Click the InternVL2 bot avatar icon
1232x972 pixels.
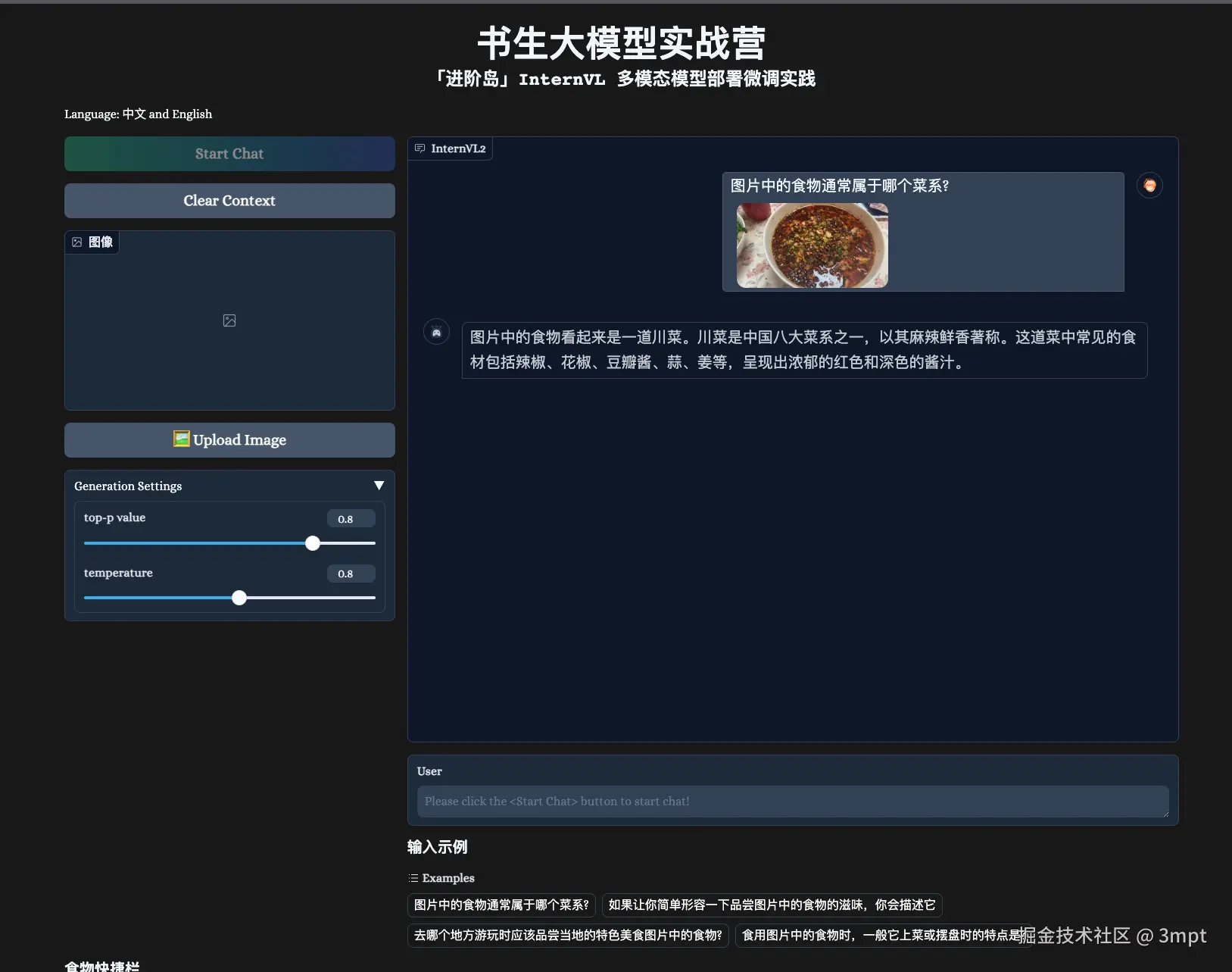(x=436, y=332)
